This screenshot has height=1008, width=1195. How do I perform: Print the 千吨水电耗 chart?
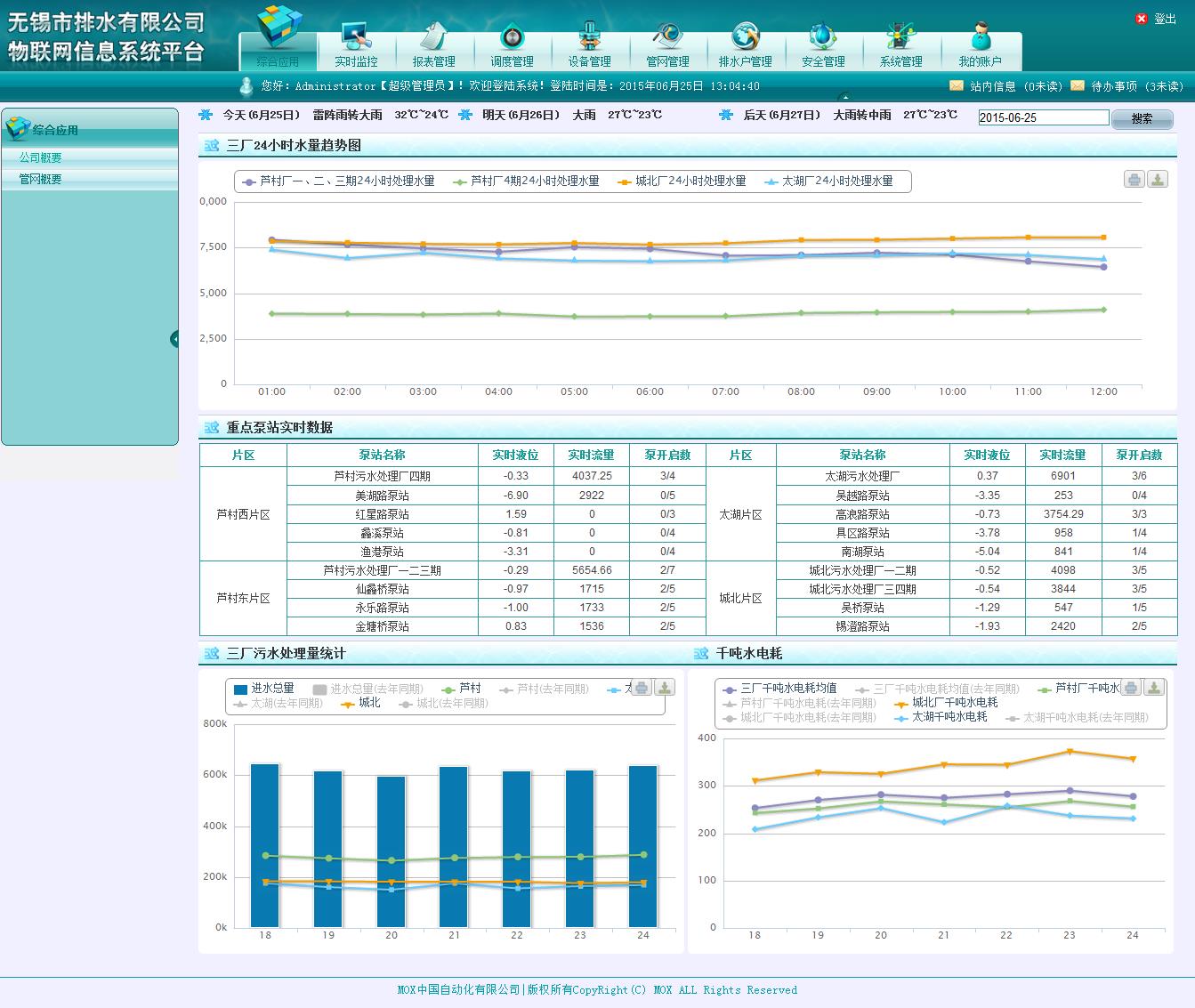click(1131, 688)
